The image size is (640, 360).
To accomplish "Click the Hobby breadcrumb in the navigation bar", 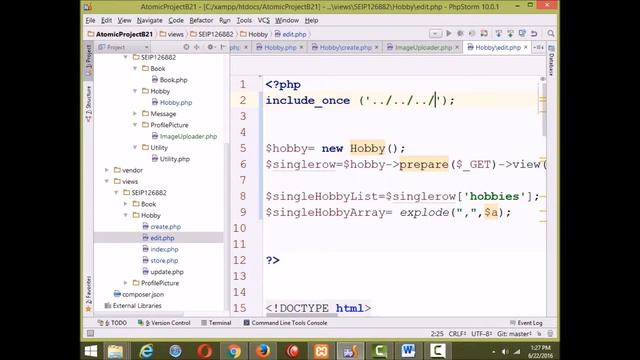I will coord(254,34).
